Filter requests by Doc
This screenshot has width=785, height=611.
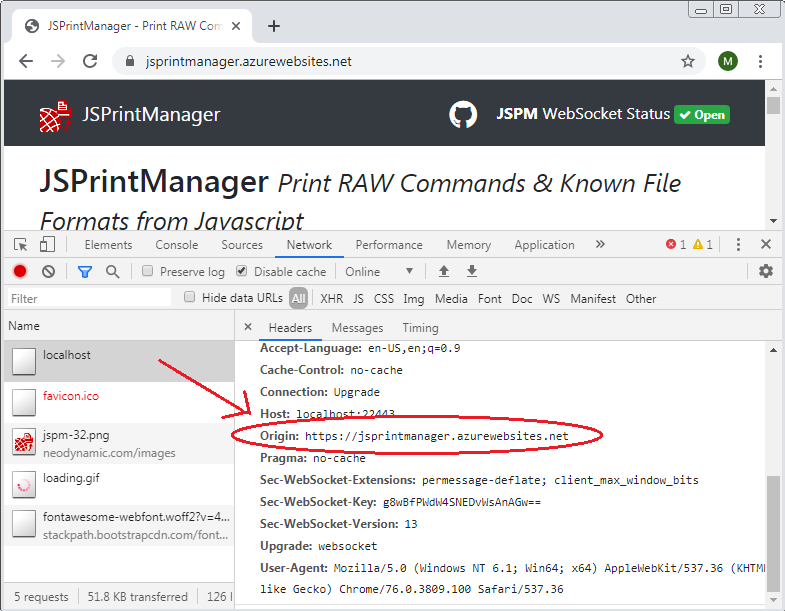[x=522, y=299]
